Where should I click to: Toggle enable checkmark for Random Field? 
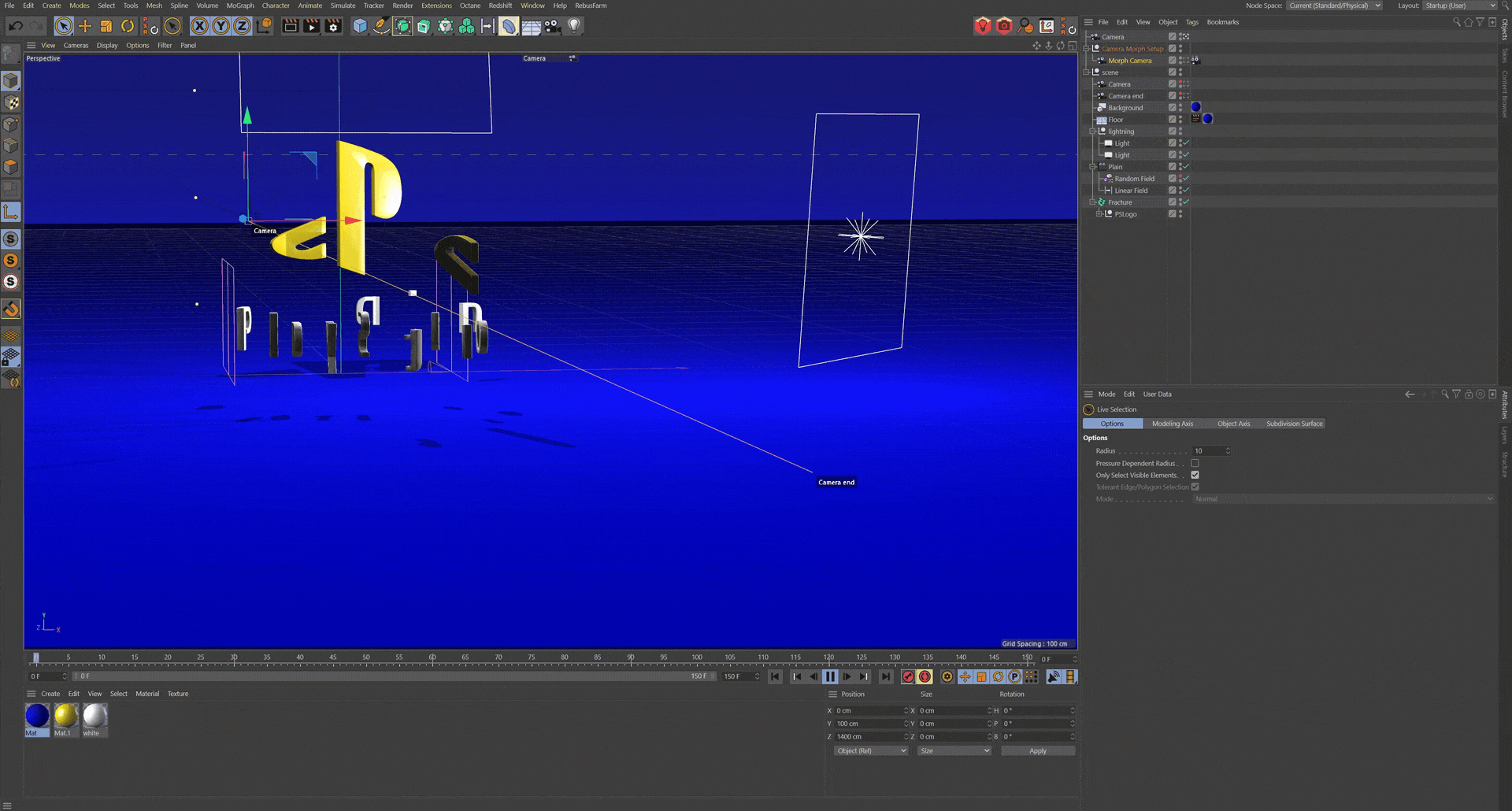(1186, 179)
